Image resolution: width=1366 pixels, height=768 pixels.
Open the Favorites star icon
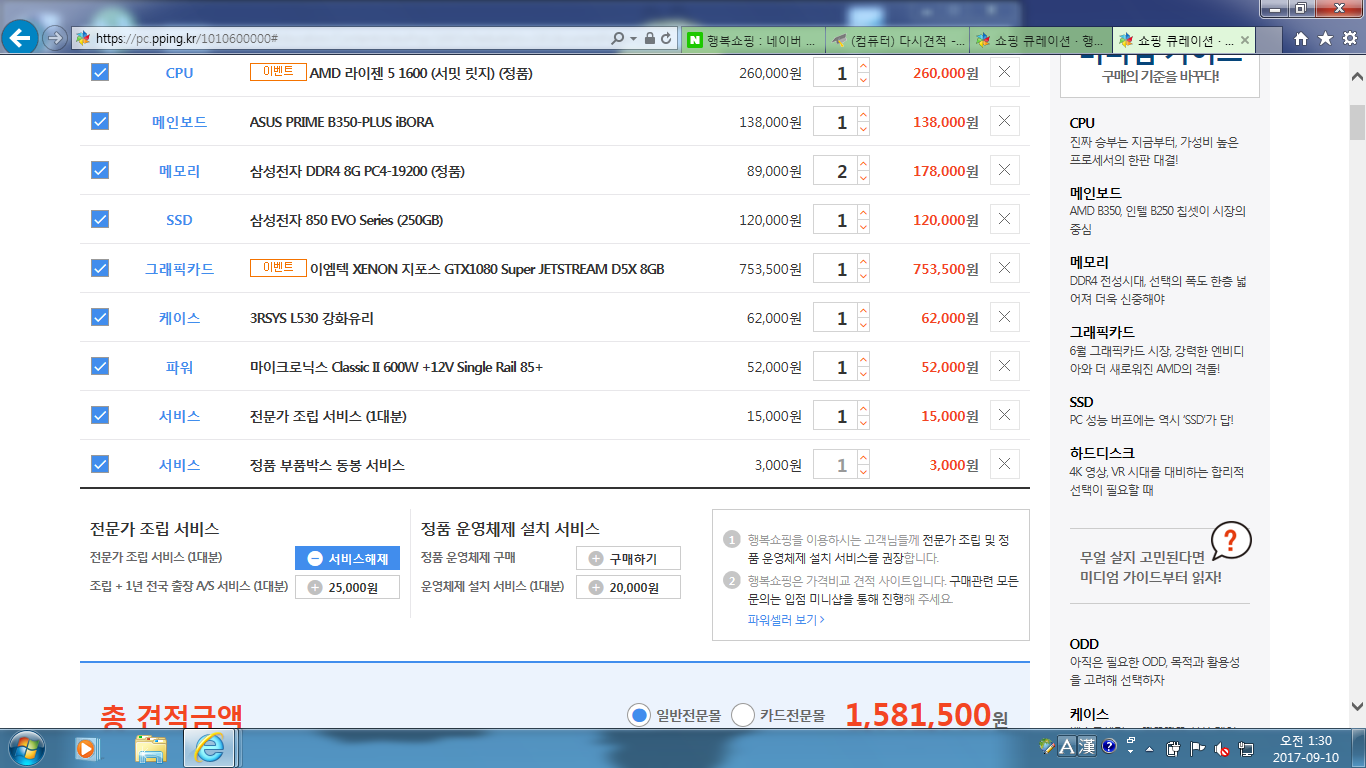pyautogui.click(x=1324, y=39)
